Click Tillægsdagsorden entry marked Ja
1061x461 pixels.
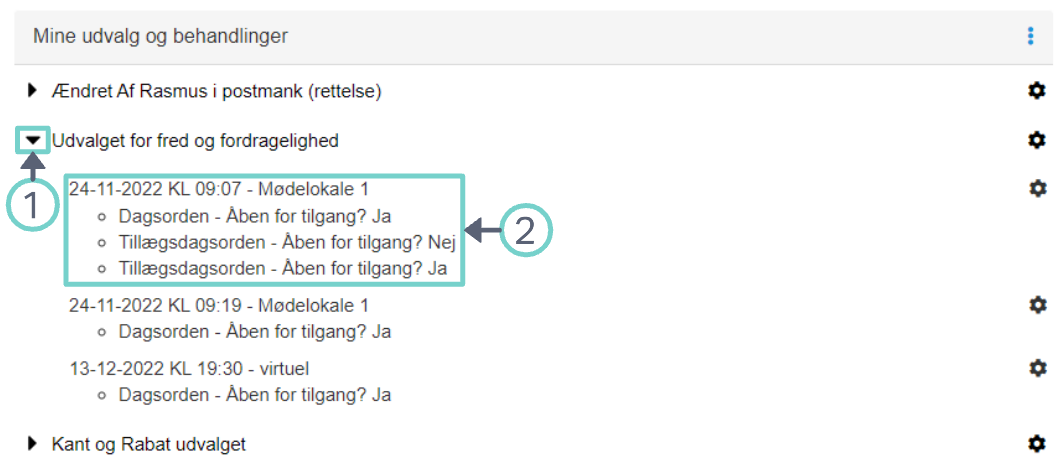[x=283, y=270]
